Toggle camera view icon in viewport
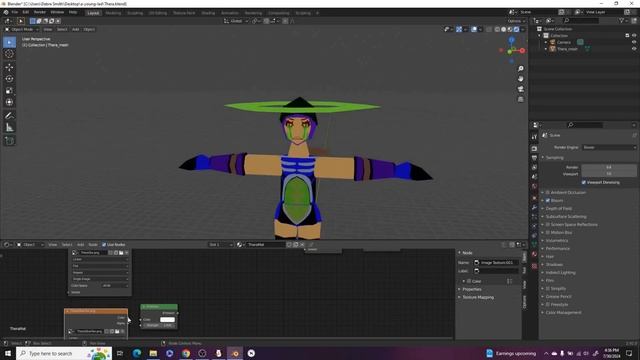This screenshot has width=640, height=360. (x=520, y=89)
